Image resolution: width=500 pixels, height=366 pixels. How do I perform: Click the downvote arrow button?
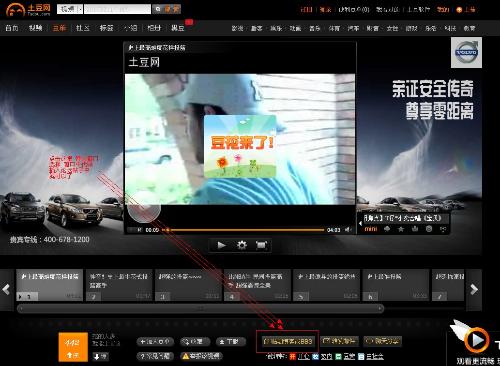(99, 357)
